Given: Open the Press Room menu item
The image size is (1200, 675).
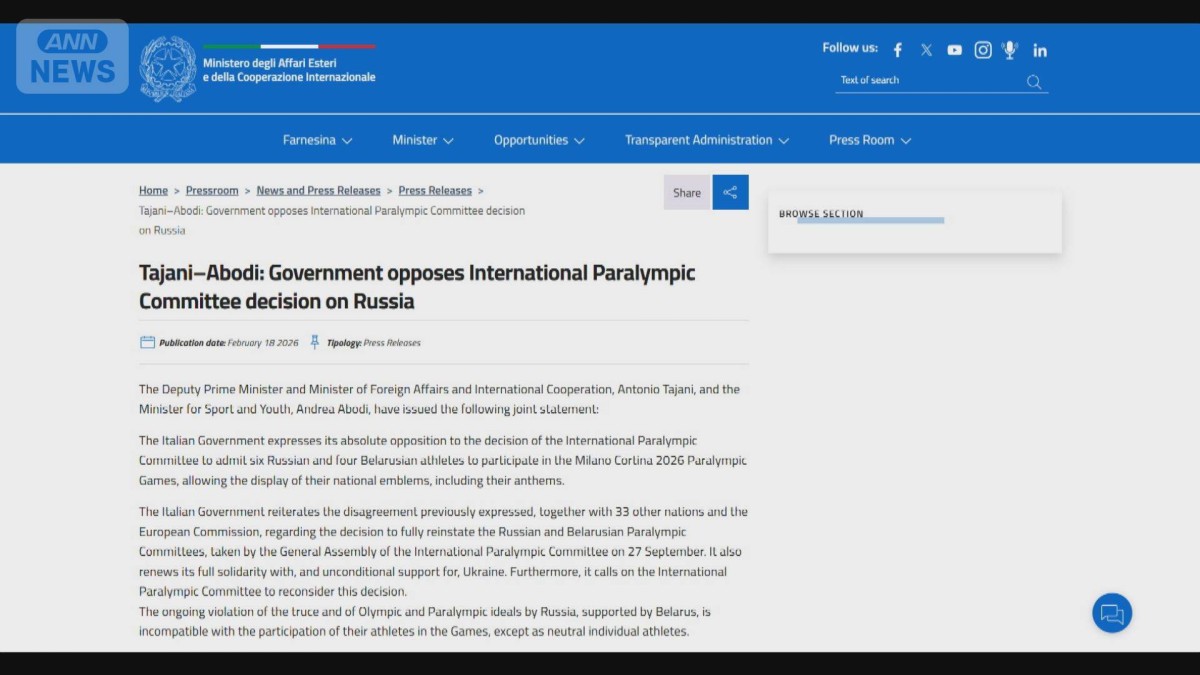Looking at the screenshot, I should point(869,140).
